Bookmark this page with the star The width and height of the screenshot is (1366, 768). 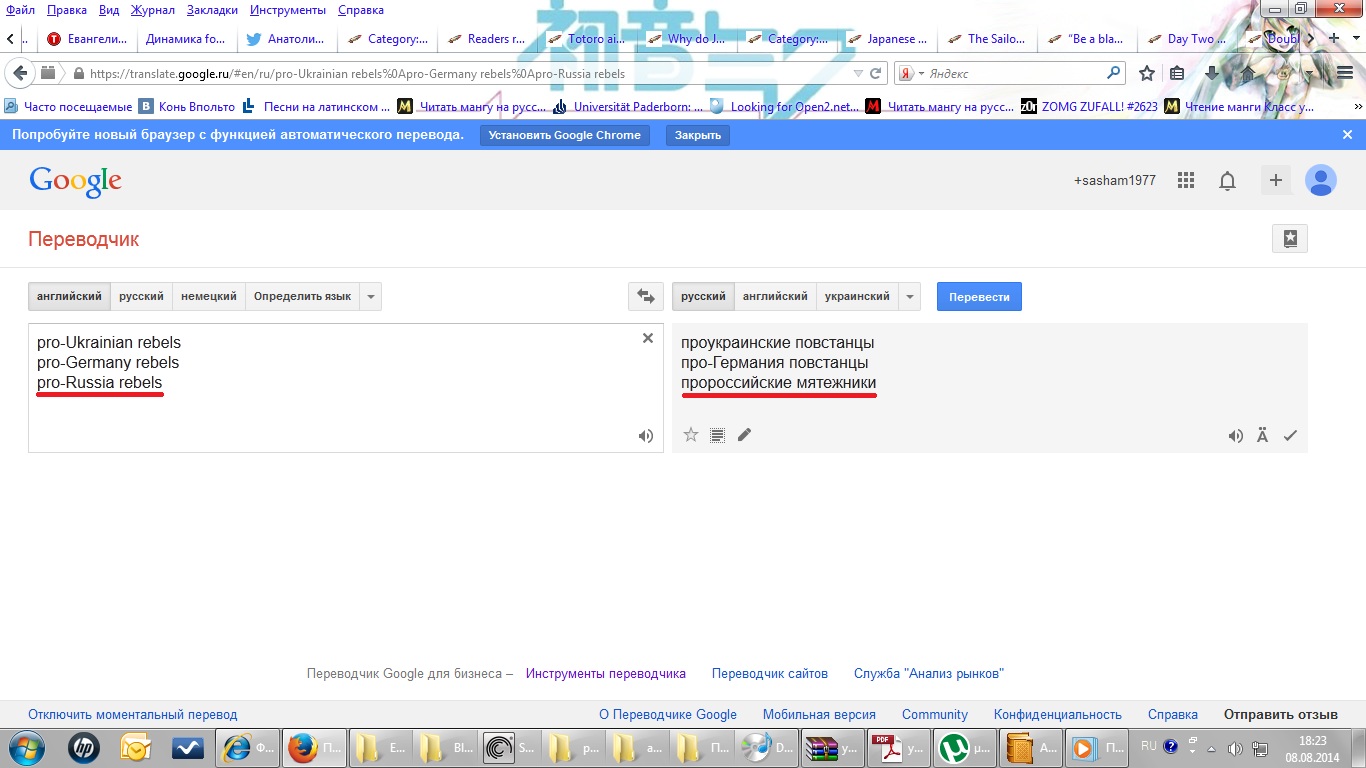1147,73
